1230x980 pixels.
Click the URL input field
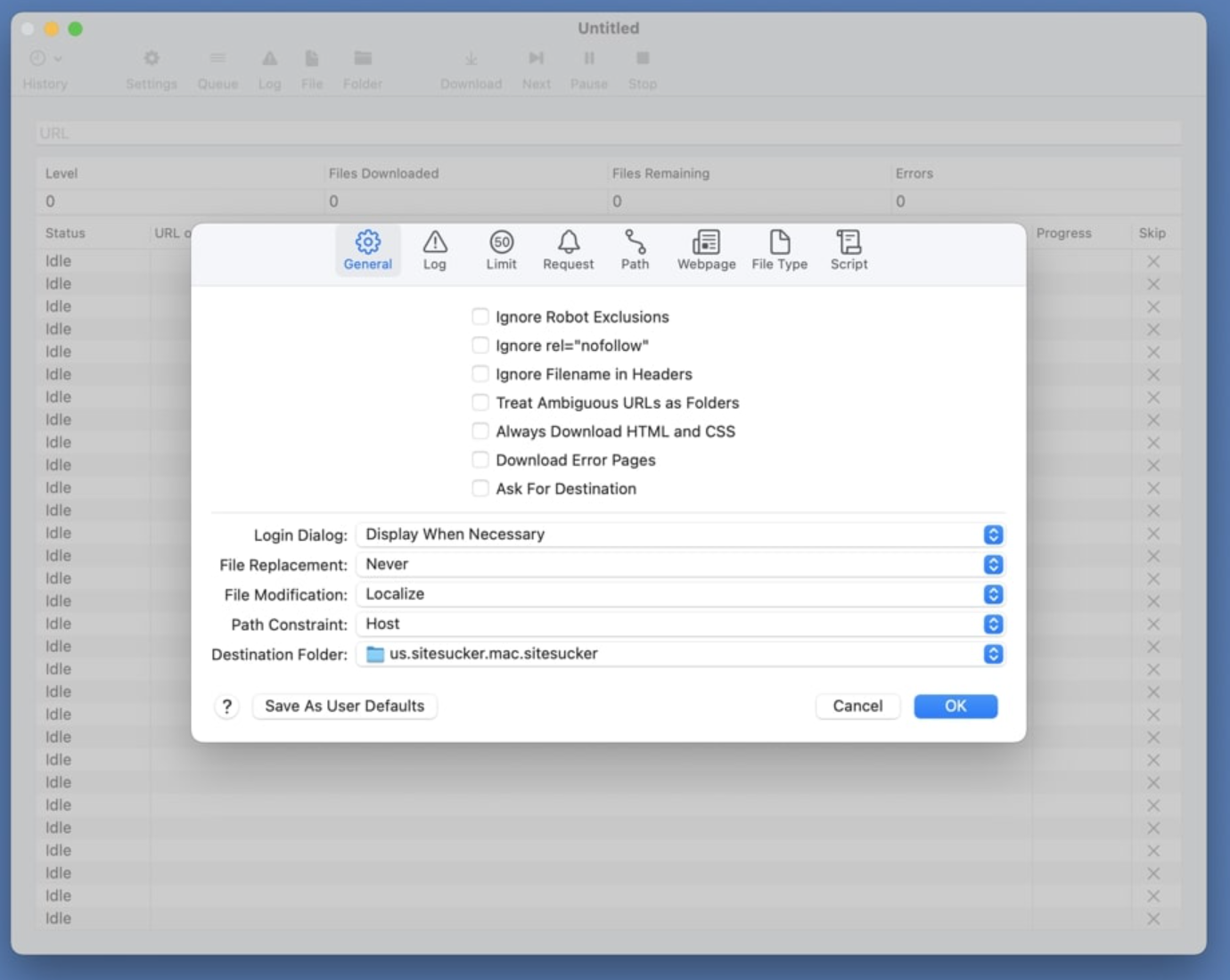tap(609, 133)
